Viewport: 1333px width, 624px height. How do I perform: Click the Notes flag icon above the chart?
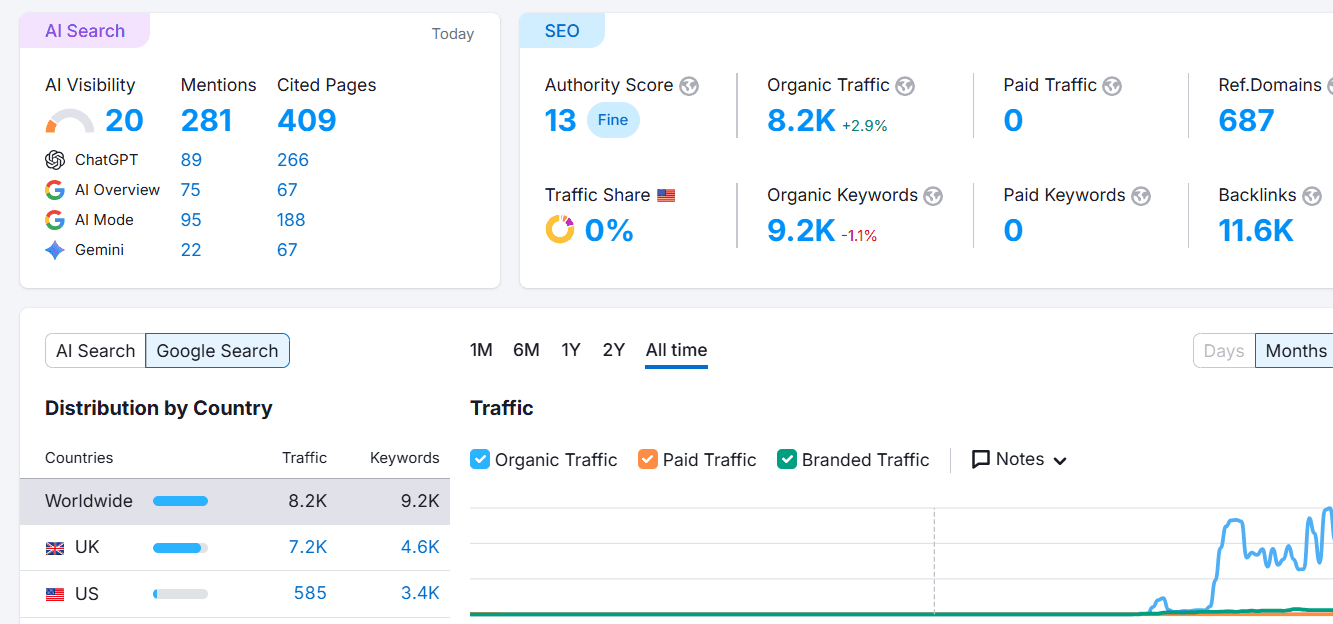pos(981,459)
